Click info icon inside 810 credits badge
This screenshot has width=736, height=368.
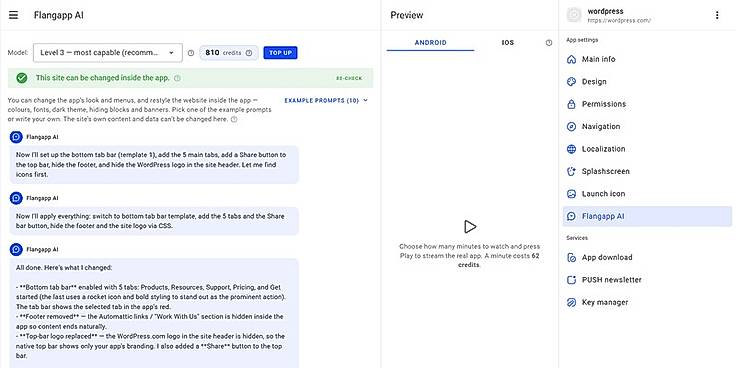(249, 53)
